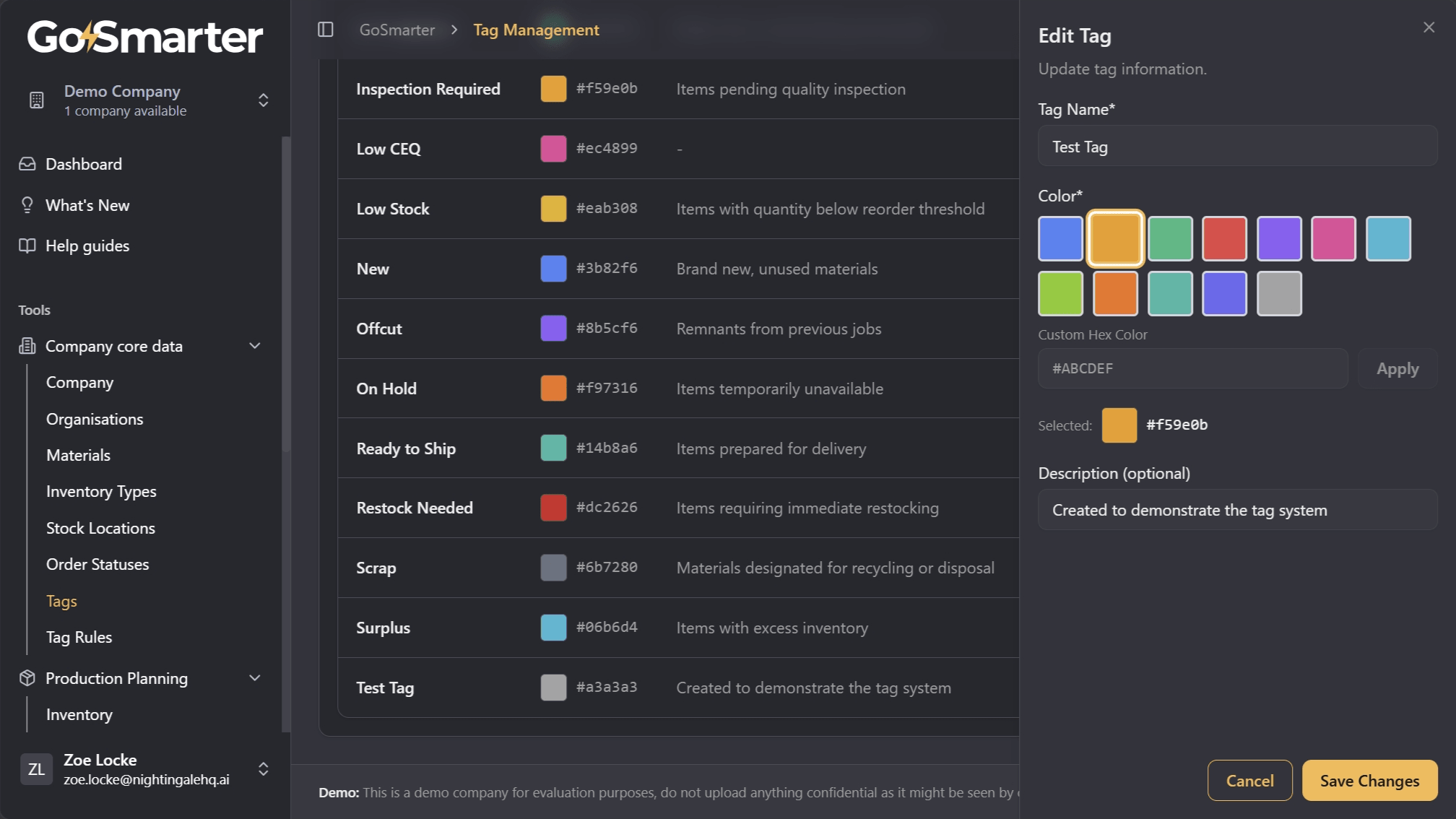The image size is (1456, 819).
Task: Collapse the Production Planning section
Action: point(254,678)
